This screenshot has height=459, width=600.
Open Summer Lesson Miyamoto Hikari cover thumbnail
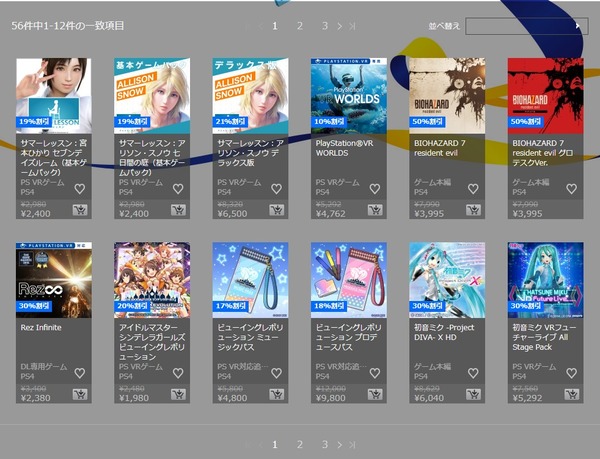click(54, 96)
